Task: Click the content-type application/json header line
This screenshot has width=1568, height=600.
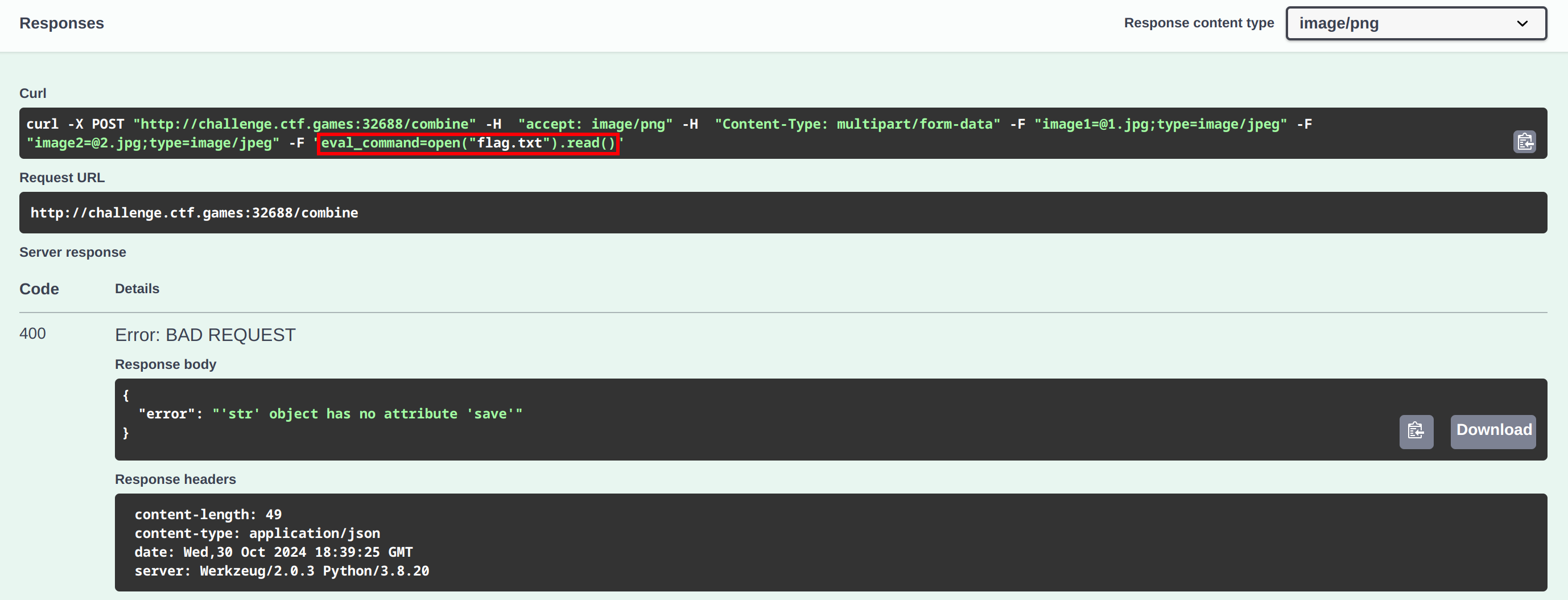Action: click(x=257, y=533)
